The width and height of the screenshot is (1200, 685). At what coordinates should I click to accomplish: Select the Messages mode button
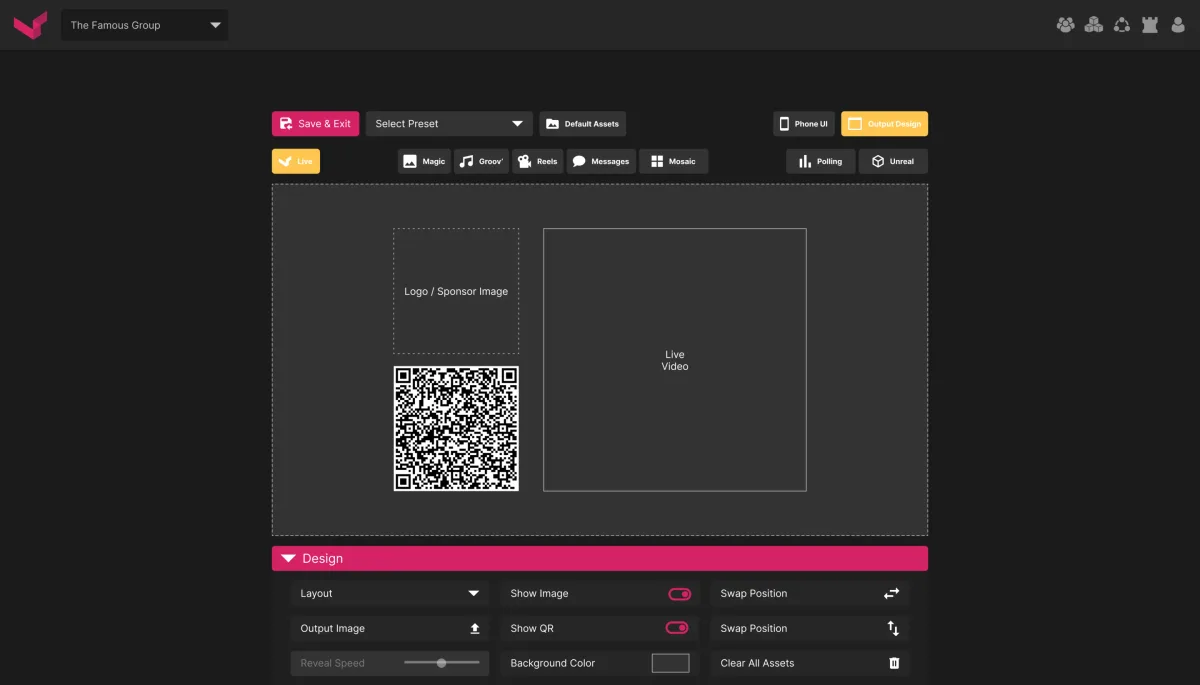(x=601, y=161)
